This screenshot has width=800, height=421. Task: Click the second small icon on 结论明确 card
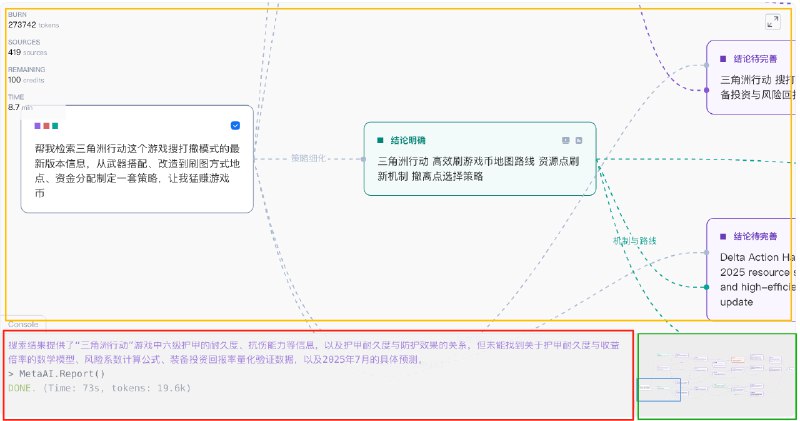point(579,140)
